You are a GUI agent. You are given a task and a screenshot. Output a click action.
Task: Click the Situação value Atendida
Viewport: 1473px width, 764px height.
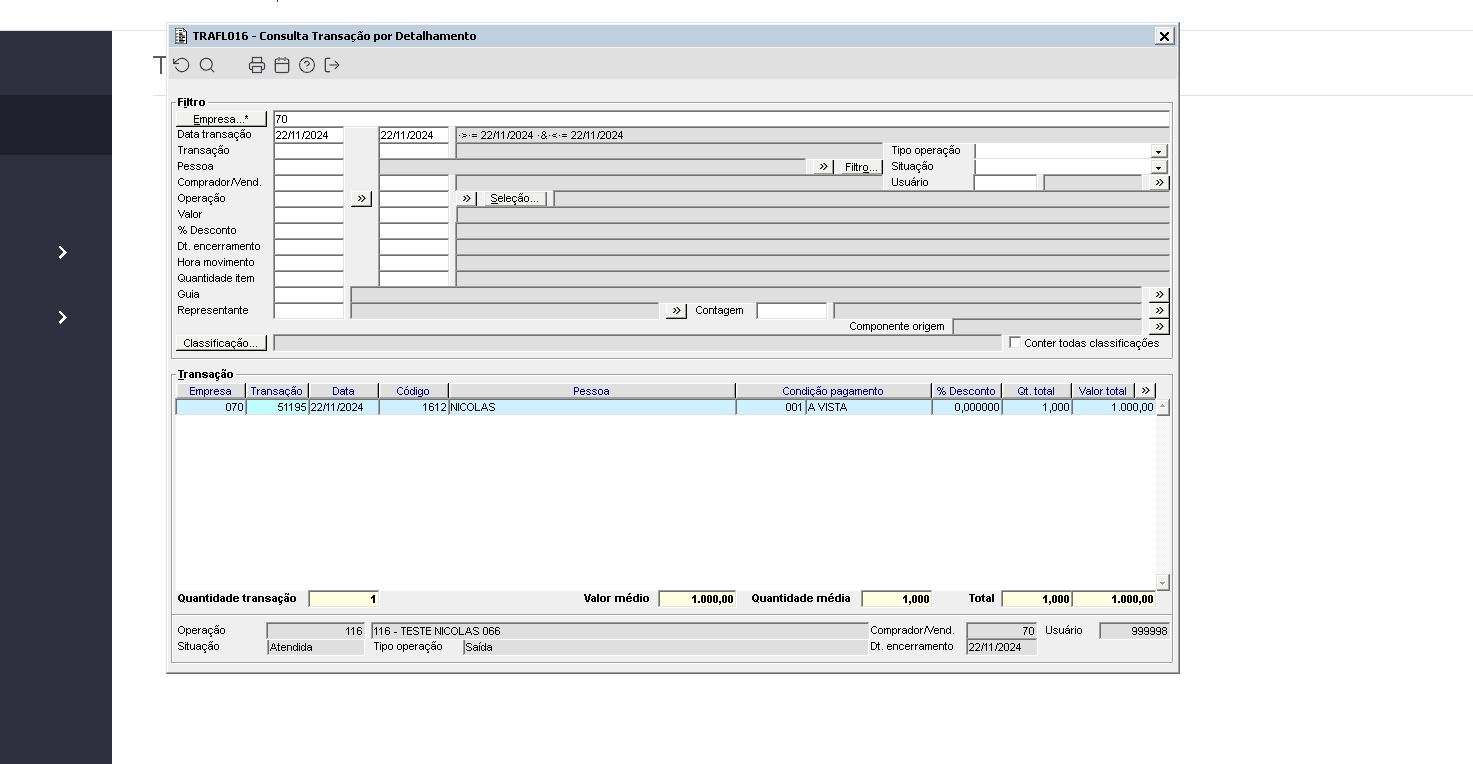[x=316, y=647]
